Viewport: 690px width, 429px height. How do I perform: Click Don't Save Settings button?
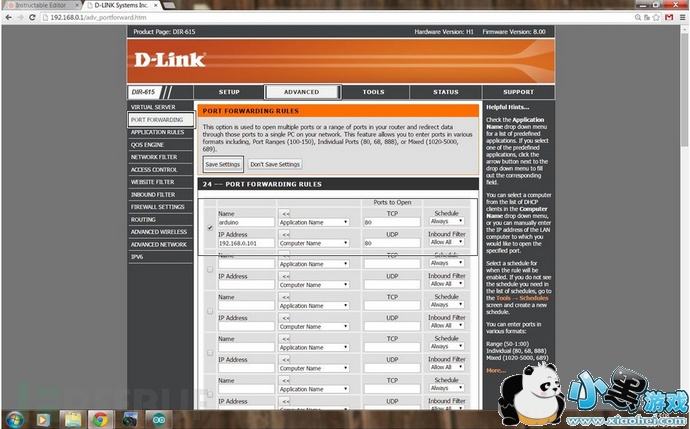click(x=275, y=164)
